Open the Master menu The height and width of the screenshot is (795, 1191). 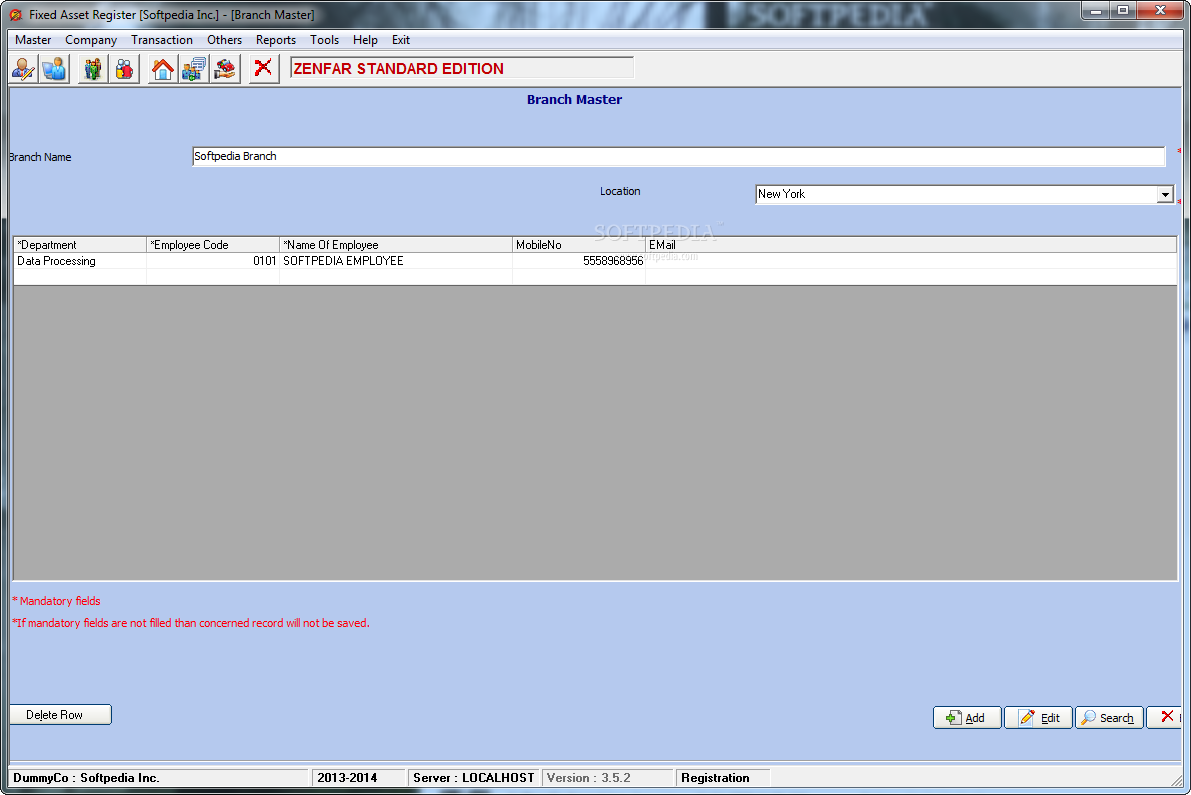[33, 39]
